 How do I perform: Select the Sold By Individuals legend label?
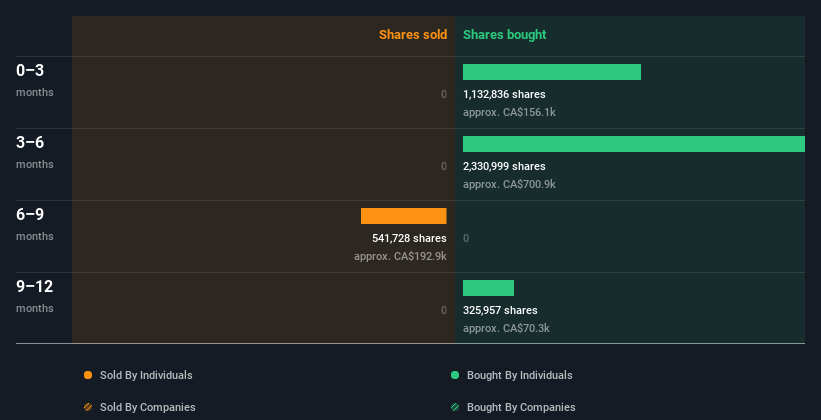pyautogui.click(x=146, y=375)
